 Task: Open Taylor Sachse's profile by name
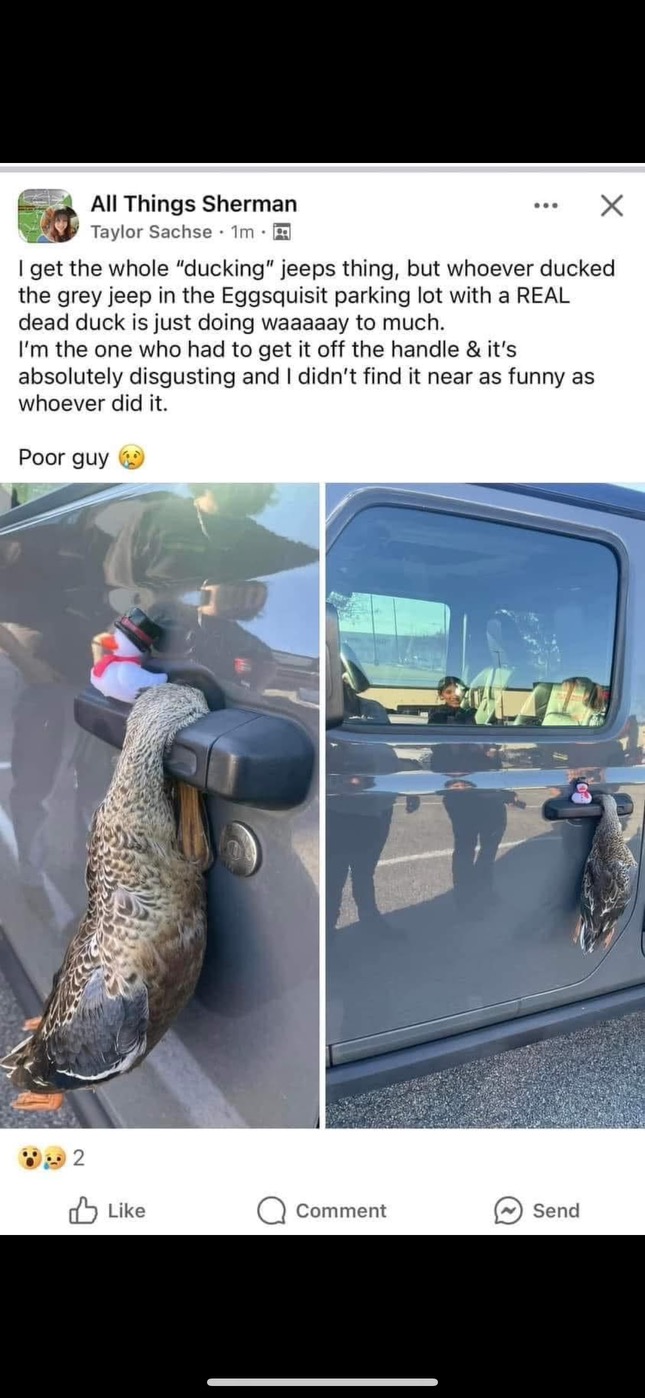151,232
